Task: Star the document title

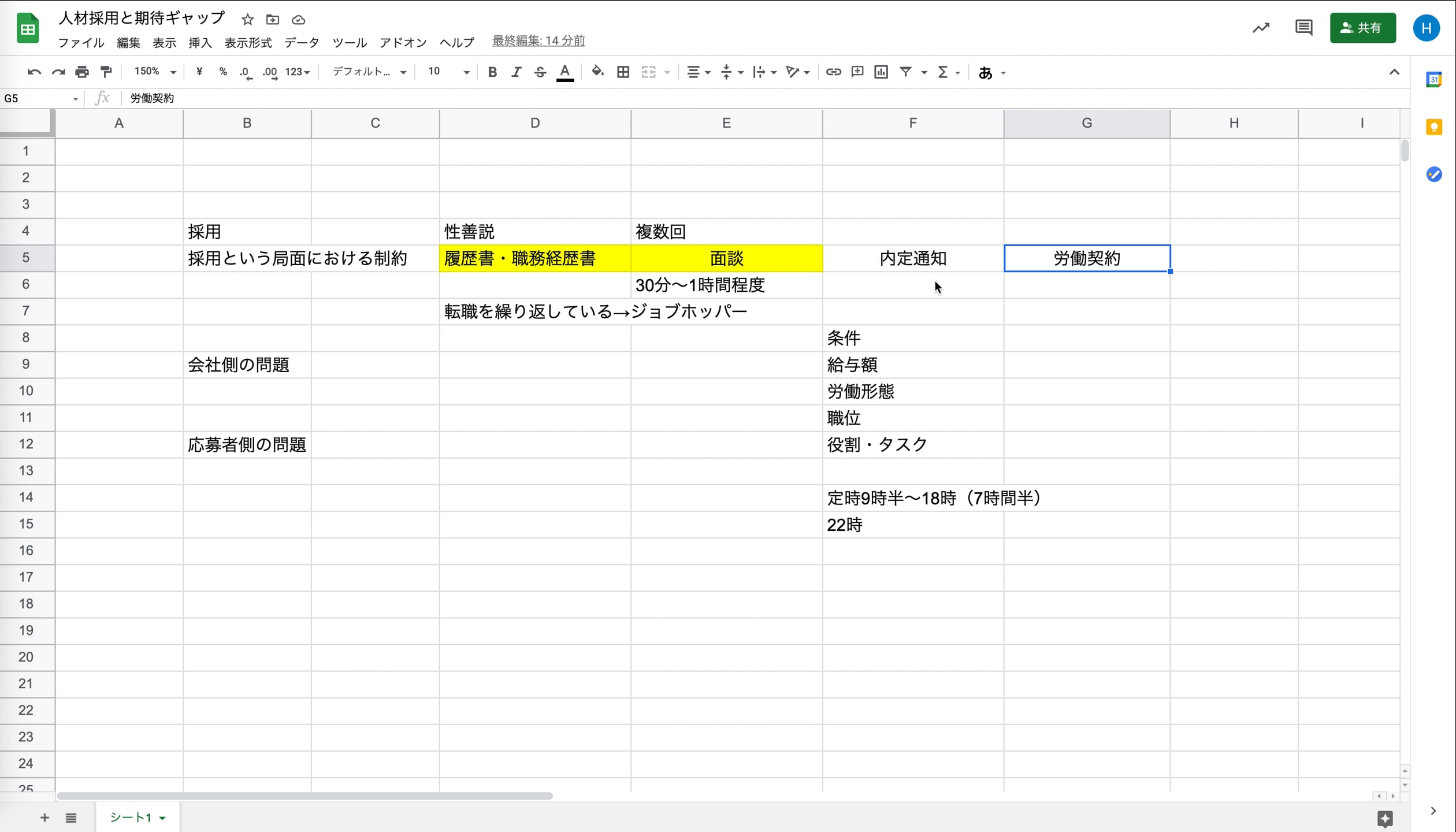Action: tap(248, 20)
